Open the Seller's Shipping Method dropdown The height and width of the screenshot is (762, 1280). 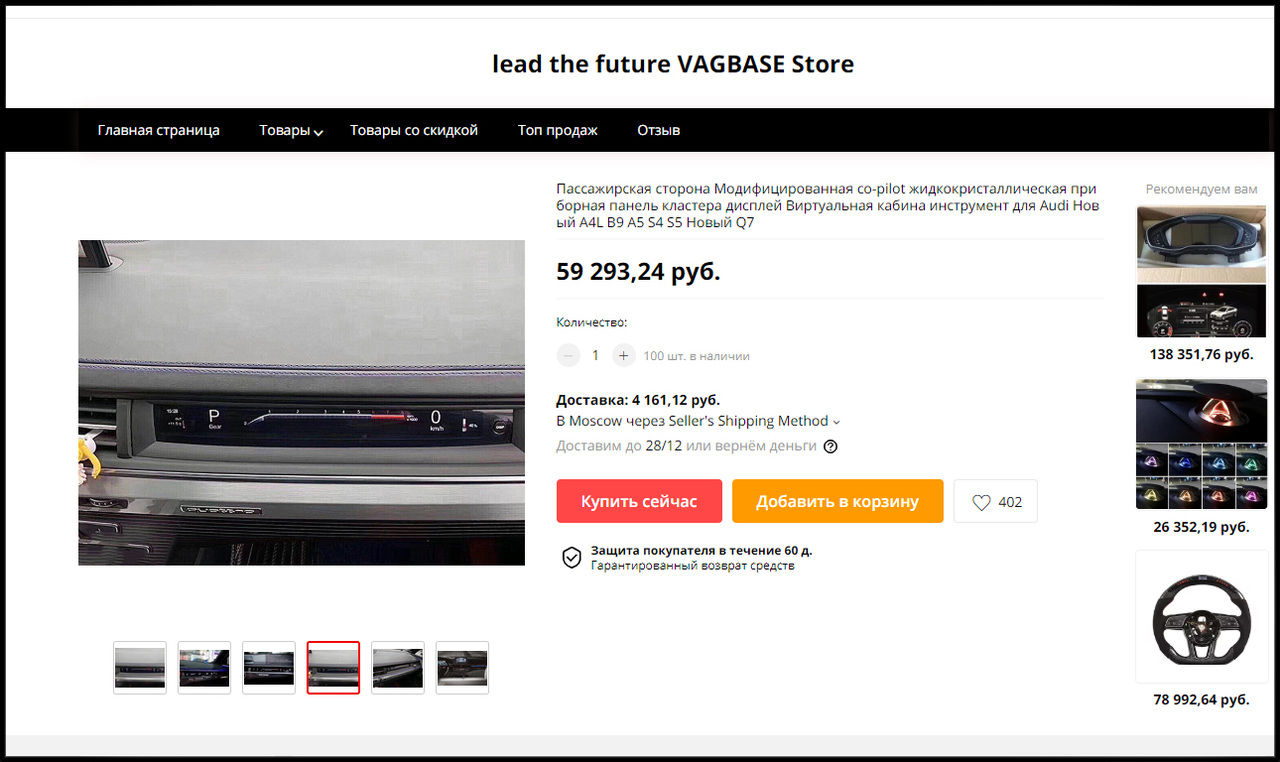pyautogui.click(x=698, y=421)
